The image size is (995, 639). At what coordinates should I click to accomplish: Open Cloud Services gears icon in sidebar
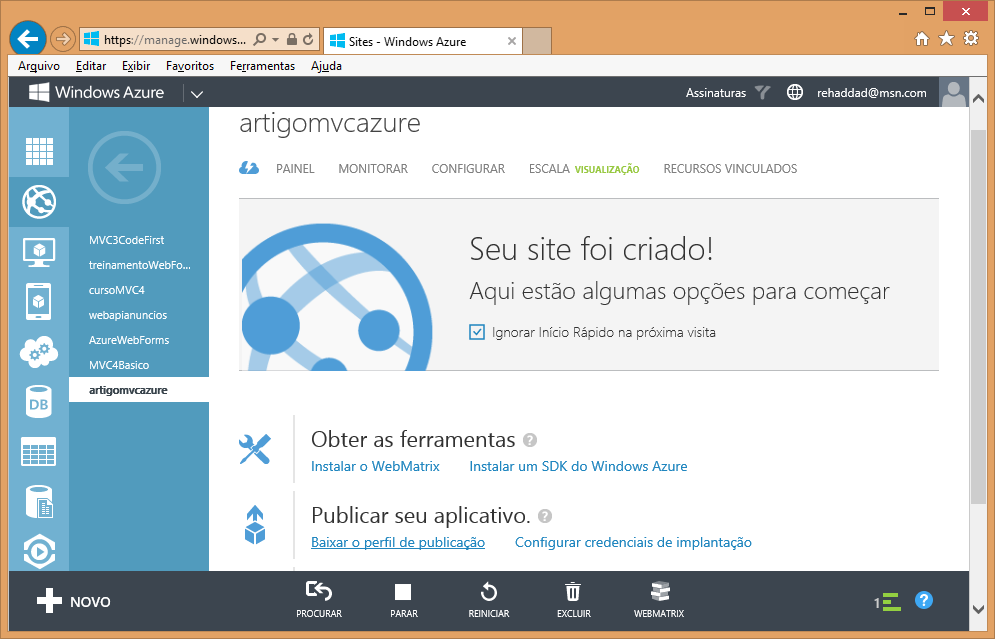click(x=39, y=352)
